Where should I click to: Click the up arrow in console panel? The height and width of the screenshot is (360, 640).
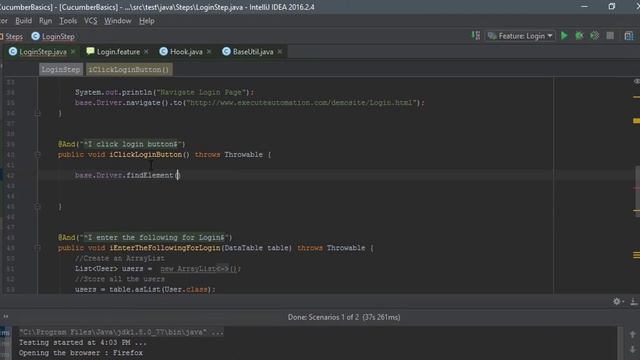[x=633, y=334]
